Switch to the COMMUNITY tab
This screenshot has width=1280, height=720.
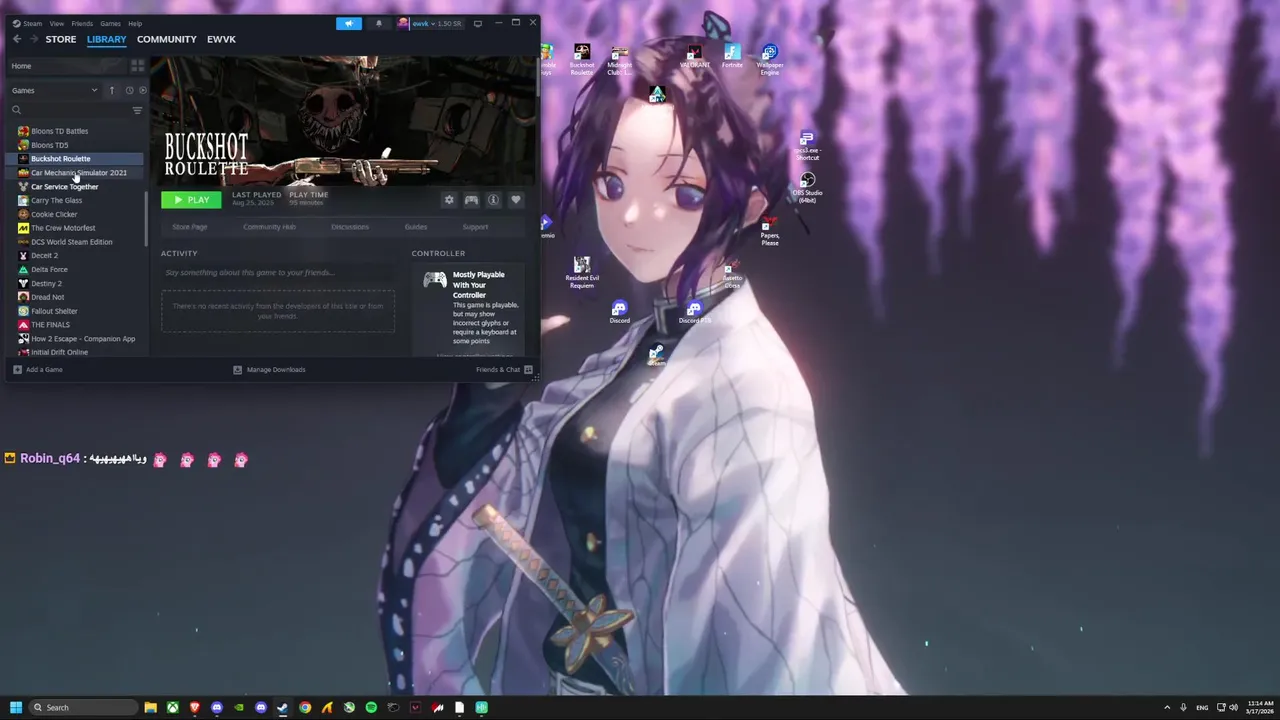(166, 39)
